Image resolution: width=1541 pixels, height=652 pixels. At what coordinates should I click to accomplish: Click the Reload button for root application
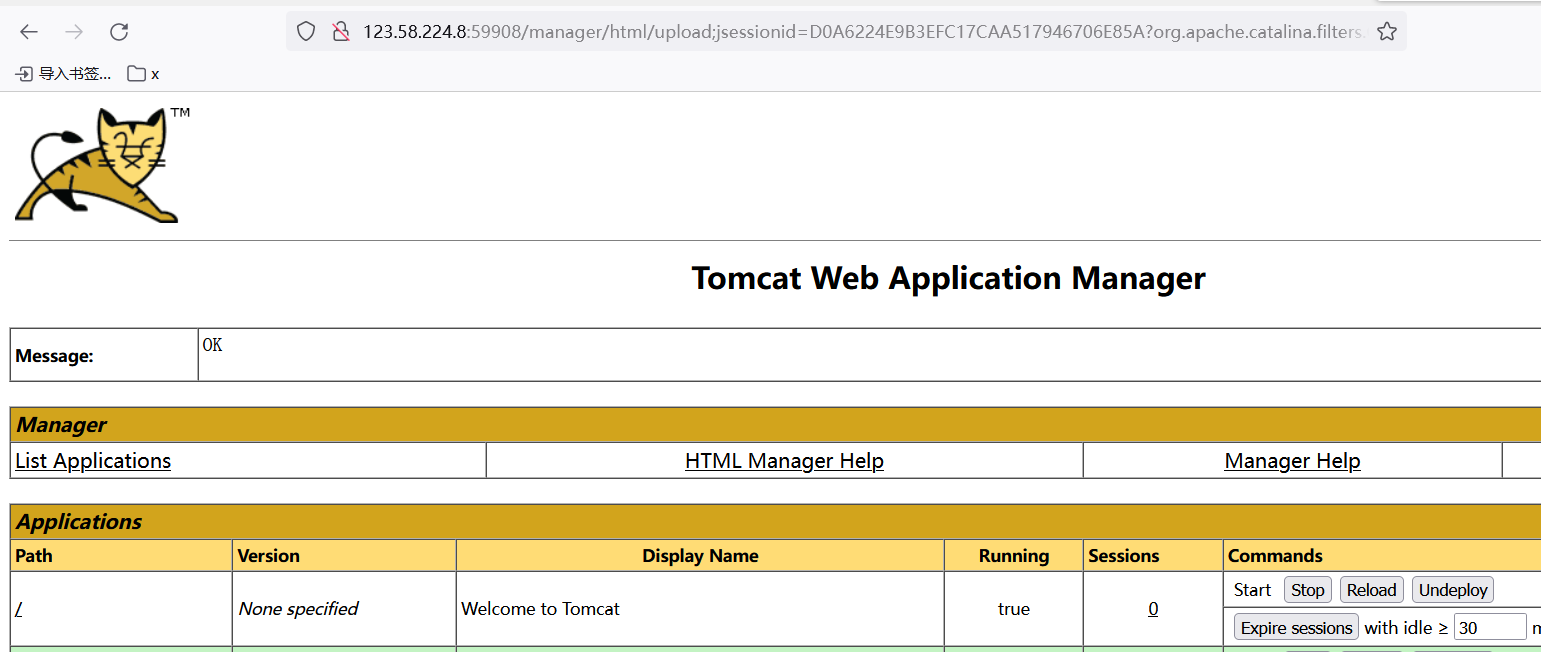pos(1371,590)
